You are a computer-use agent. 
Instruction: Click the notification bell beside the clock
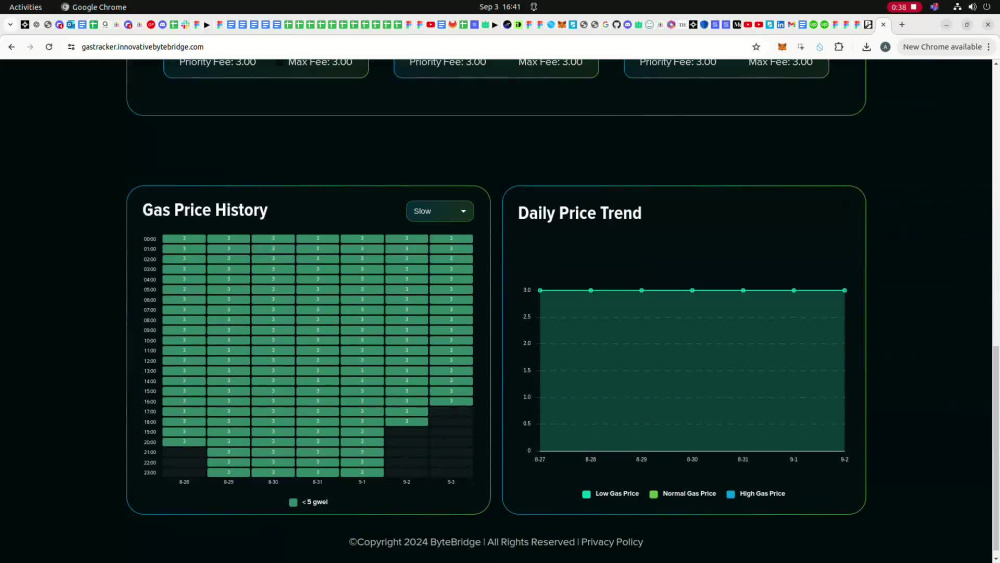[534, 7]
